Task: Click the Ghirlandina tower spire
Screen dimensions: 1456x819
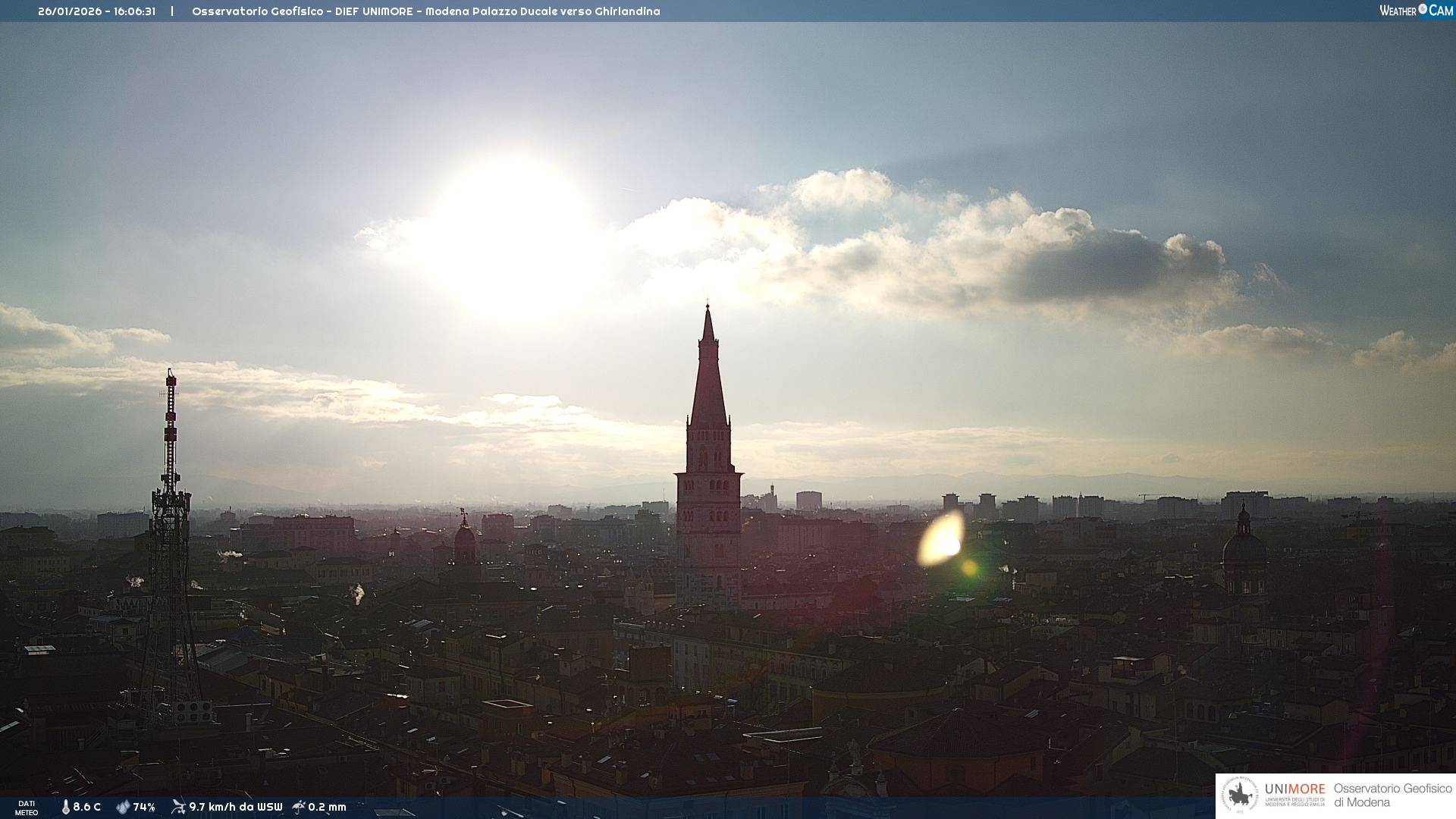Action: point(708,372)
